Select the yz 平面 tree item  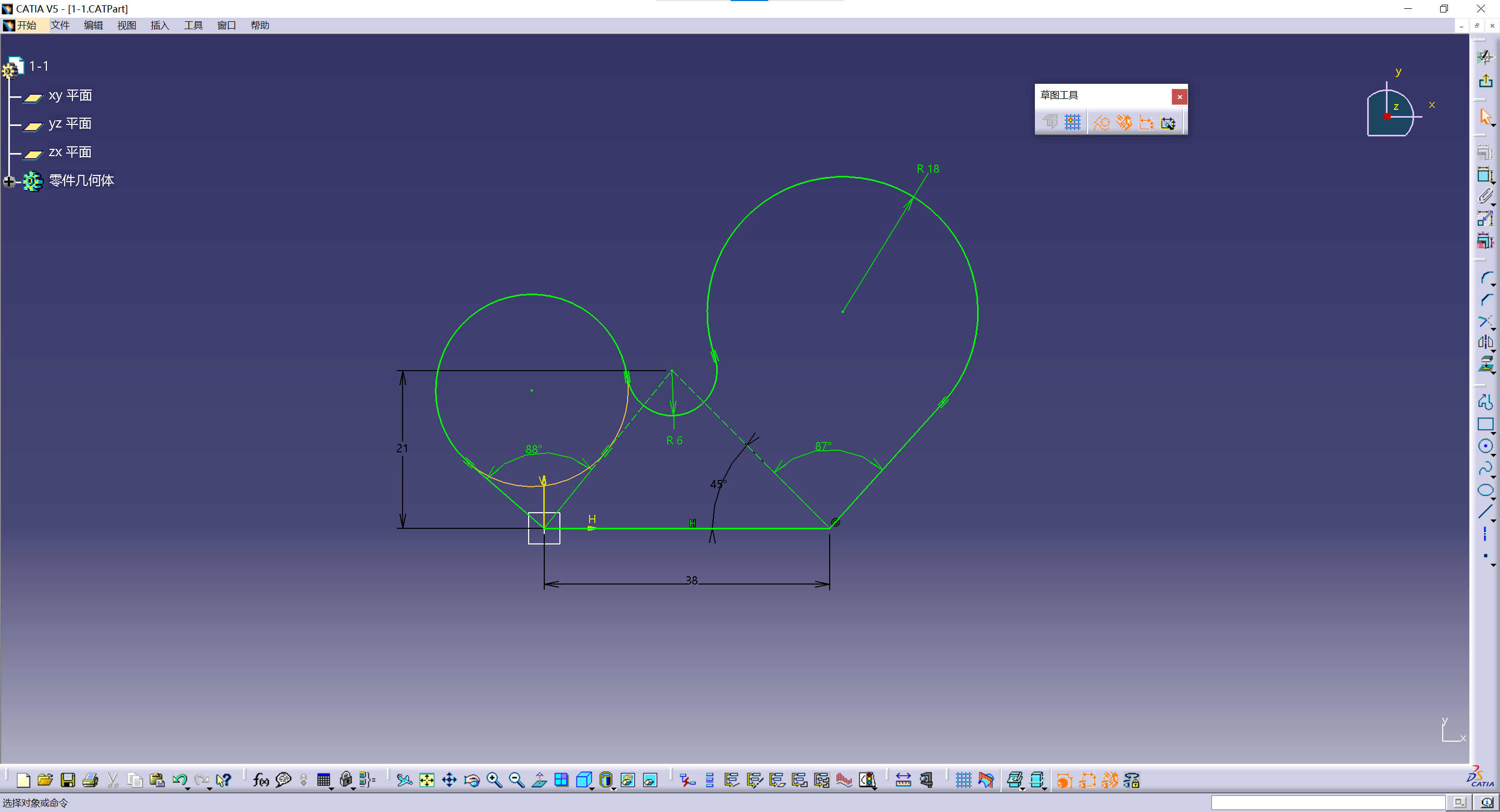70,123
